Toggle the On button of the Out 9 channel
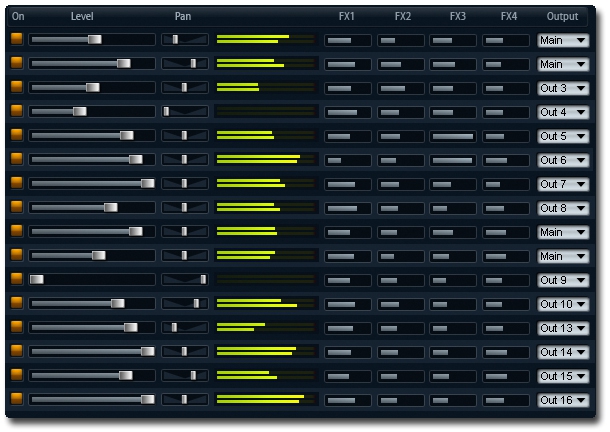Image resolution: width=610 pixels, height=432 pixels. [16, 280]
